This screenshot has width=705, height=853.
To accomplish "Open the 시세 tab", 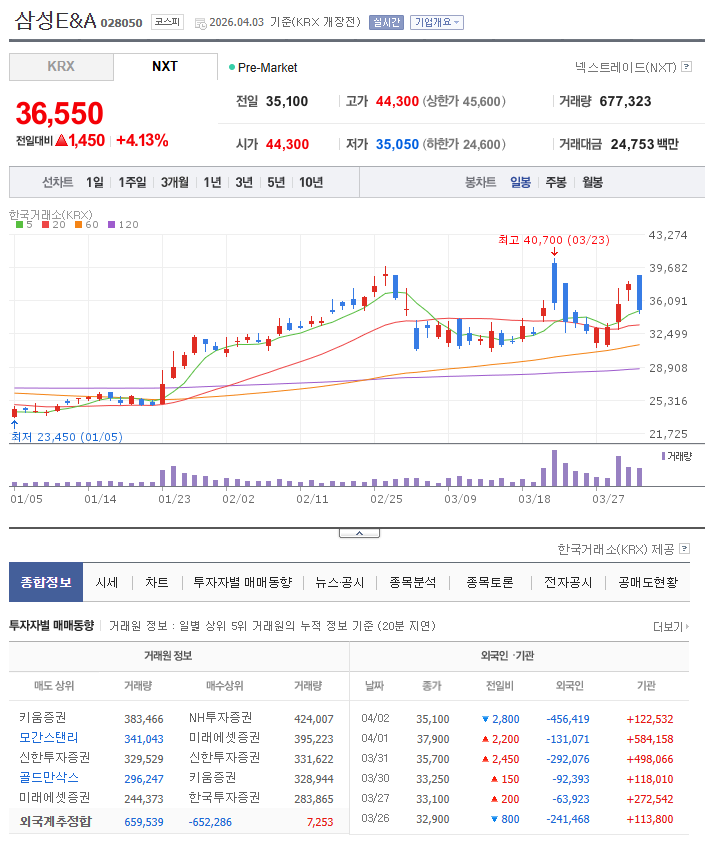I will tap(107, 582).
